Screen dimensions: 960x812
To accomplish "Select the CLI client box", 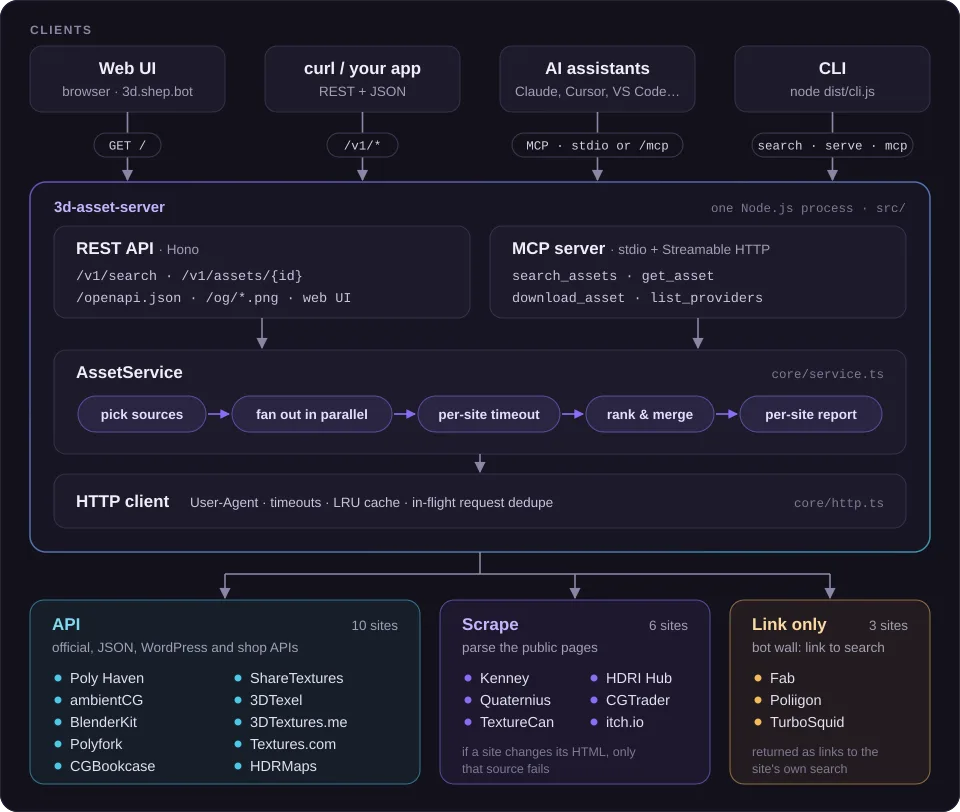I will [832, 79].
